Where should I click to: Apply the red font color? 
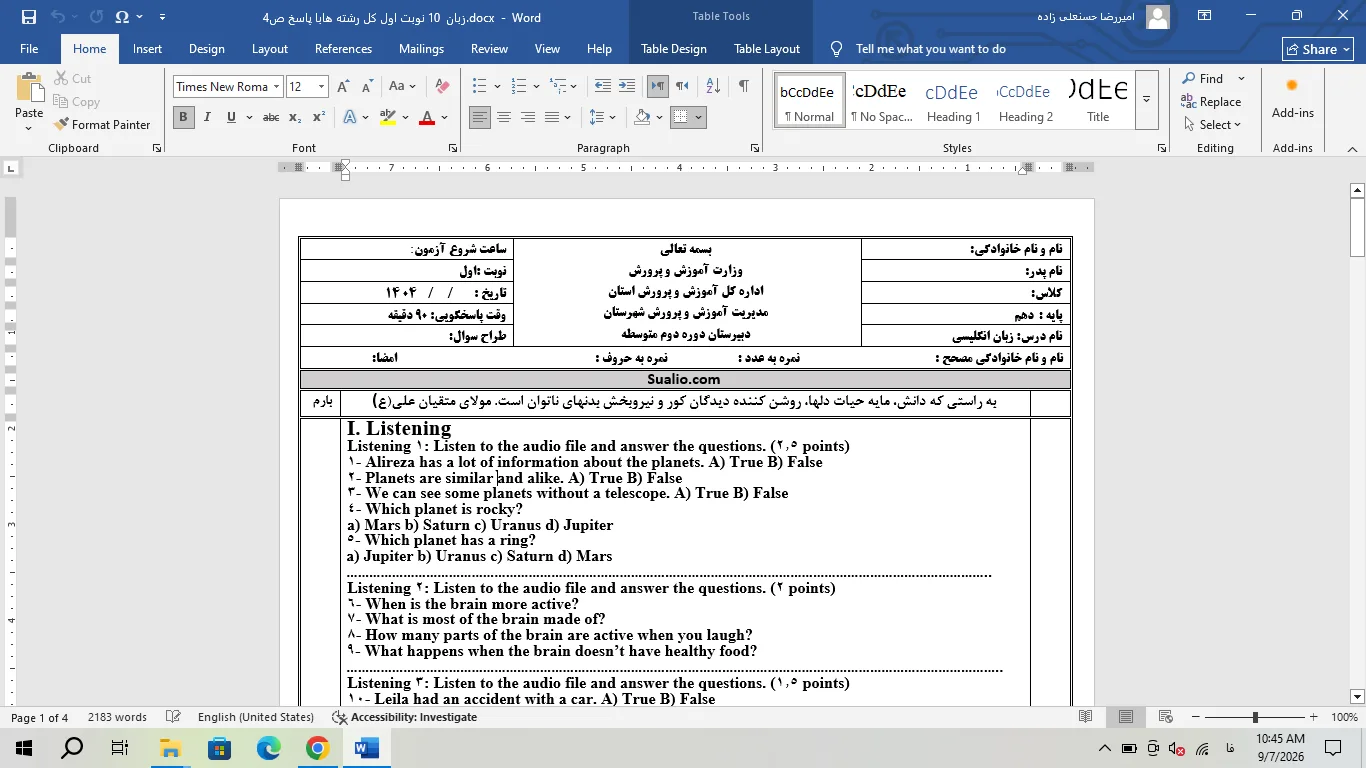pyautogui.click(x=427, y=118)
